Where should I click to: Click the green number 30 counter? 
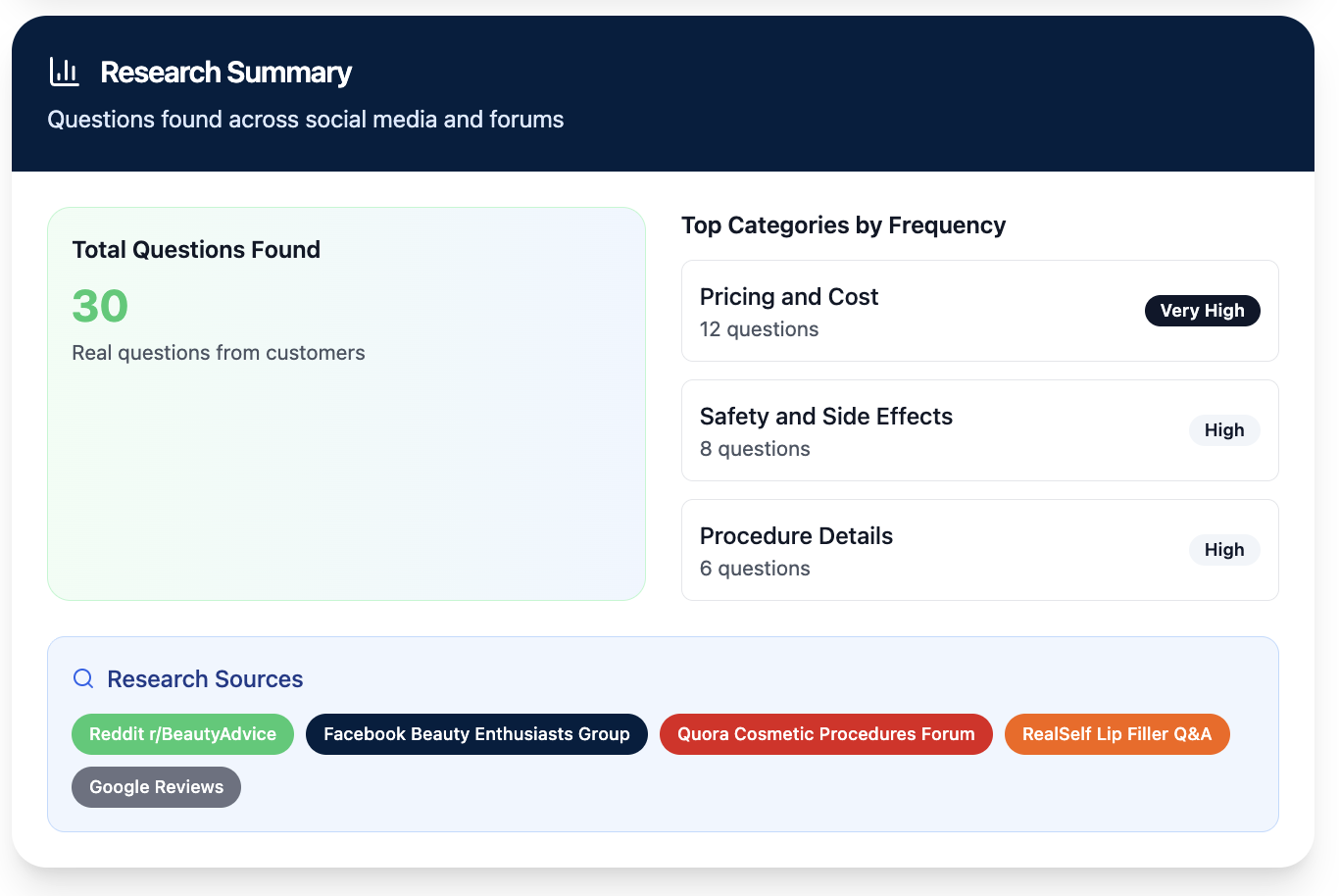(99, 306)
